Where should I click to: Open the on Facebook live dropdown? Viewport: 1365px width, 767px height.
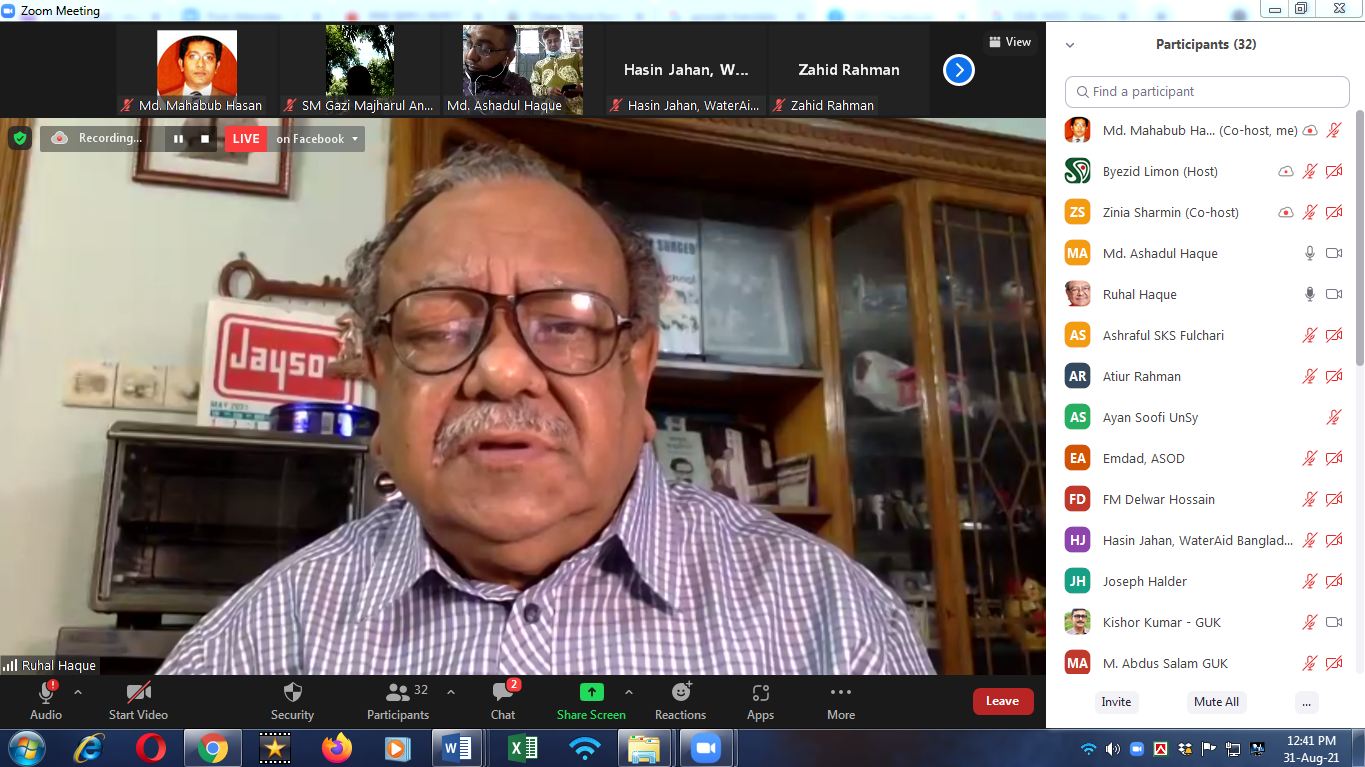click(x=317, y=139)
